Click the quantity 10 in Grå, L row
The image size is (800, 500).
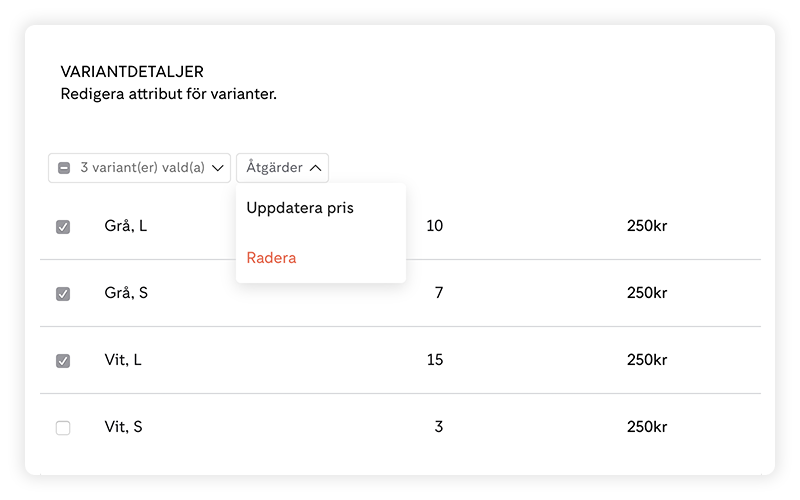[x=434, y=226]
